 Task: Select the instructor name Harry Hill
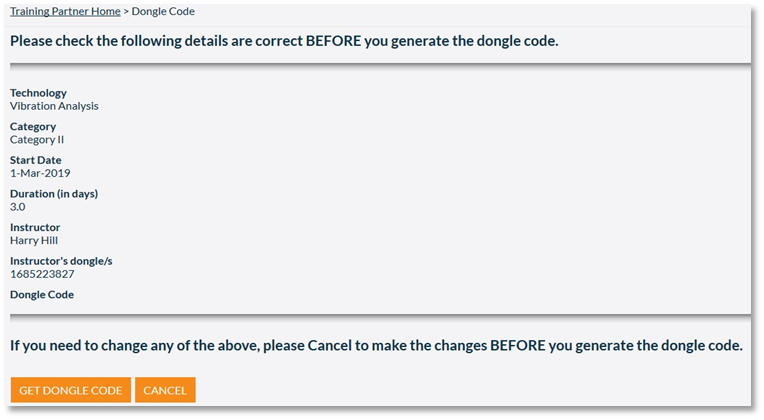pyautogui.click(x=34, y=240)
